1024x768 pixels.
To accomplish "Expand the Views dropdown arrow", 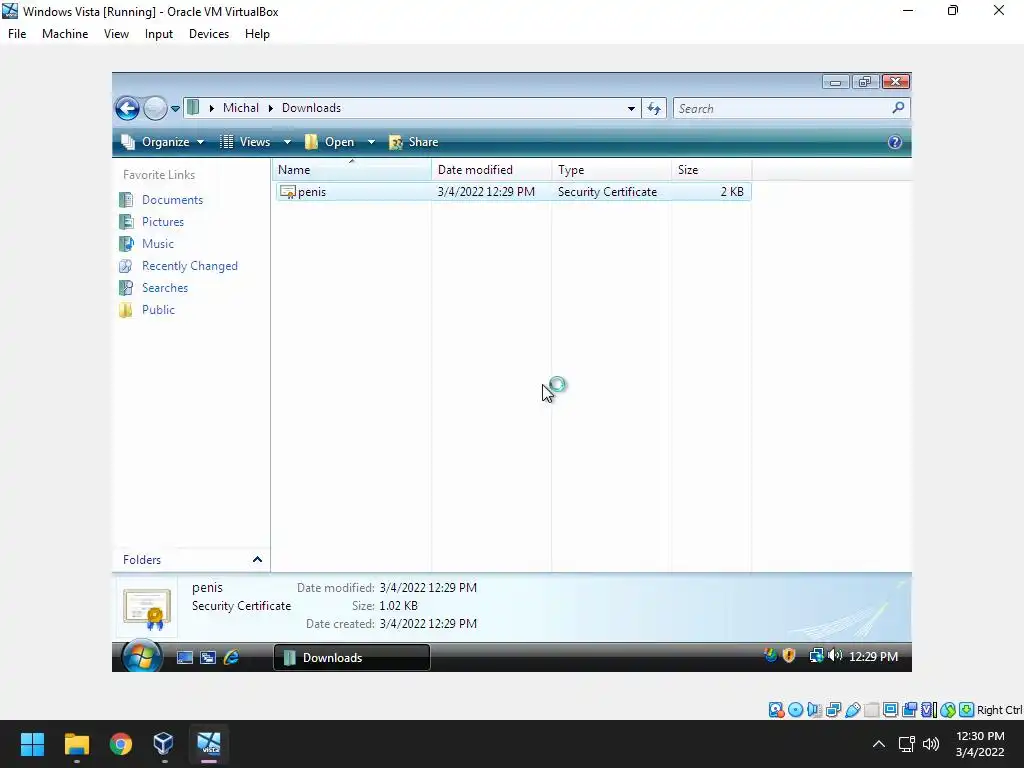I will click(x=287, y=142).
